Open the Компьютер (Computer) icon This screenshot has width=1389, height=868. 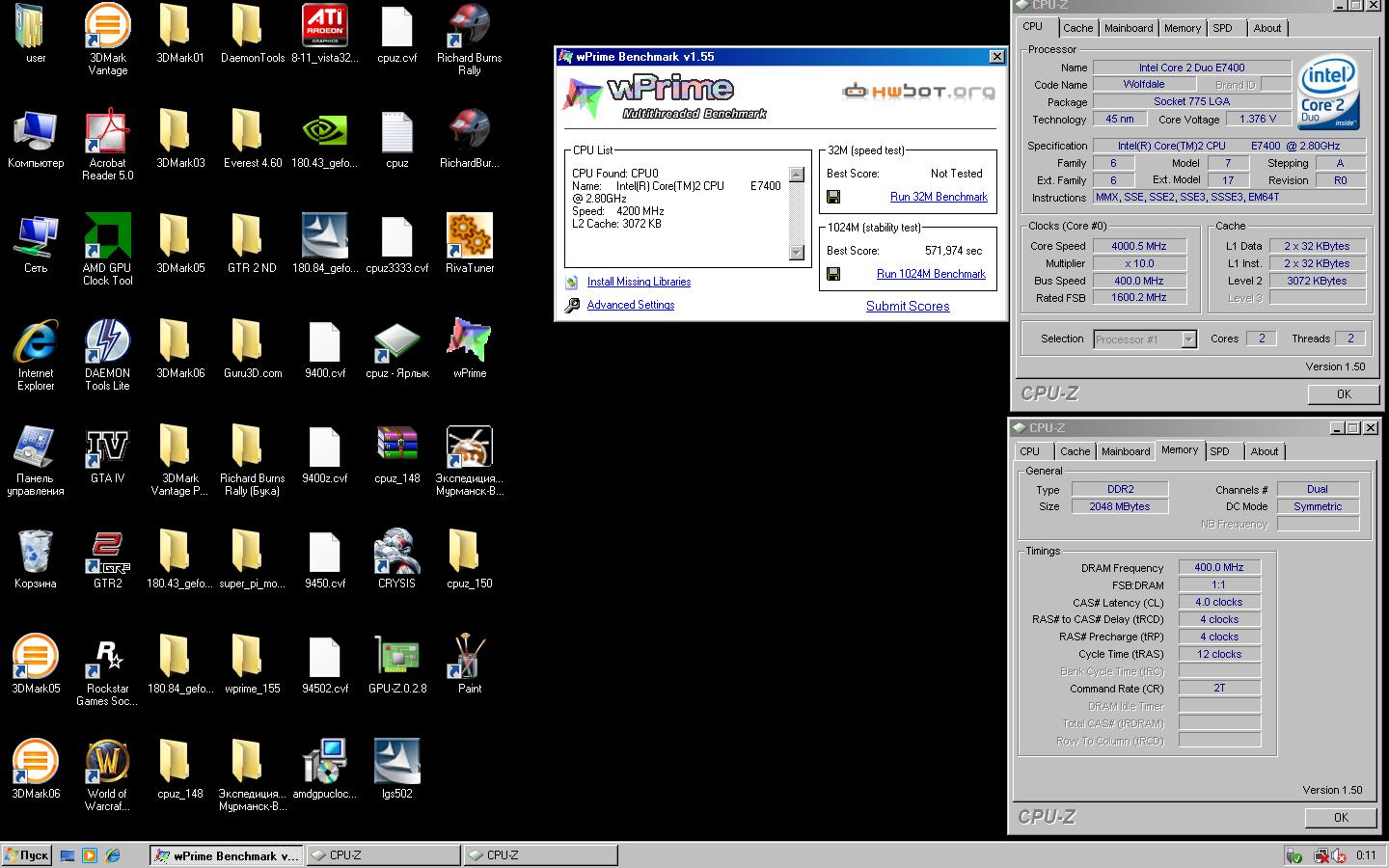click(x=36, y=139)
